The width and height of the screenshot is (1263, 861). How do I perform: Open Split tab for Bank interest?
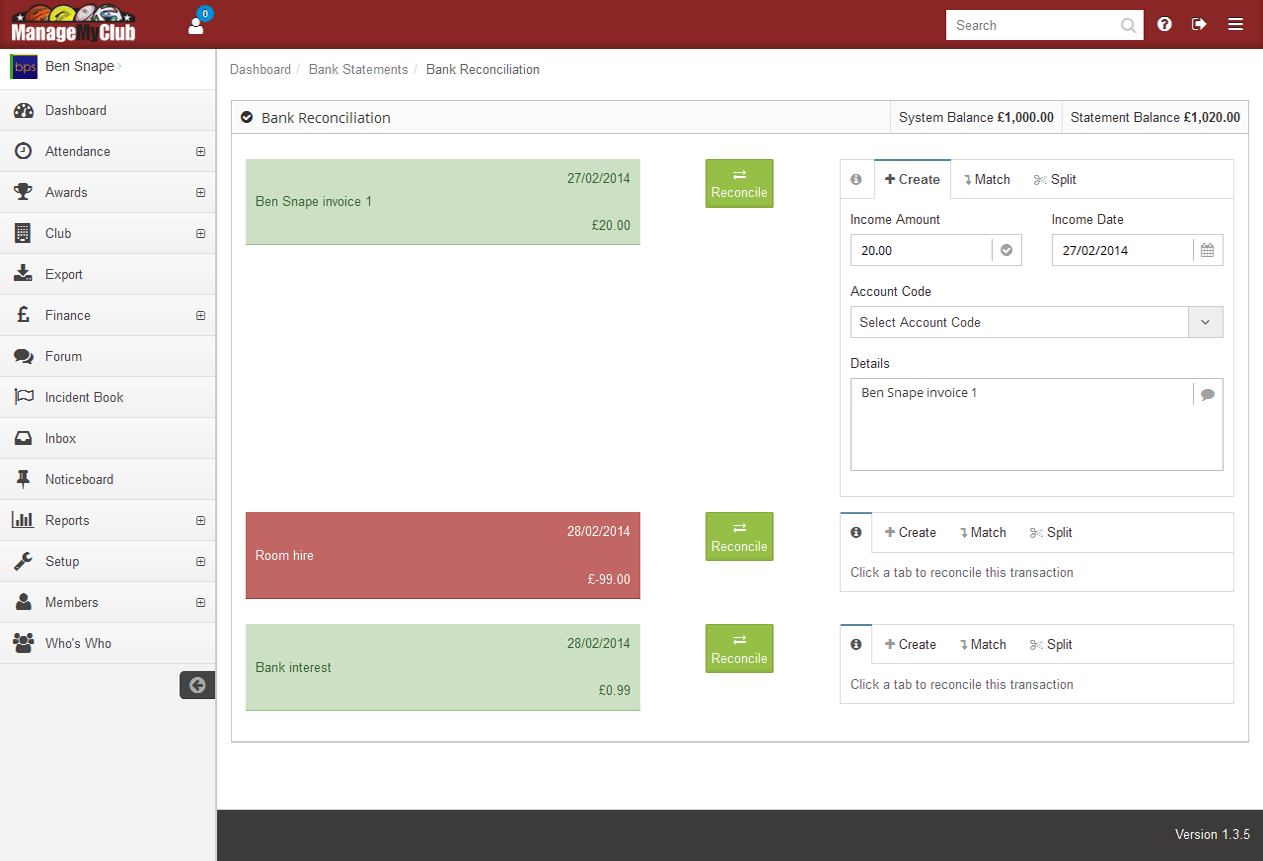(x=1051, y=645)
